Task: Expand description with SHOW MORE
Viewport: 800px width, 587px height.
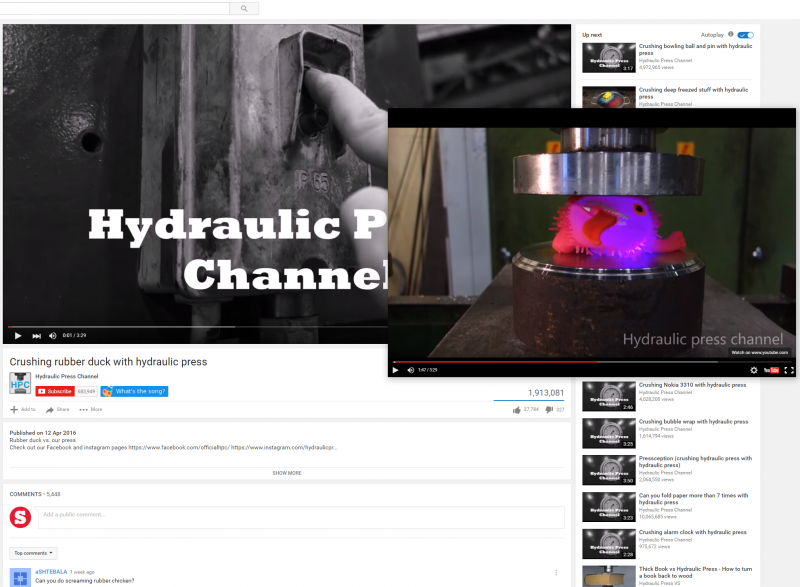Action: 286,473
